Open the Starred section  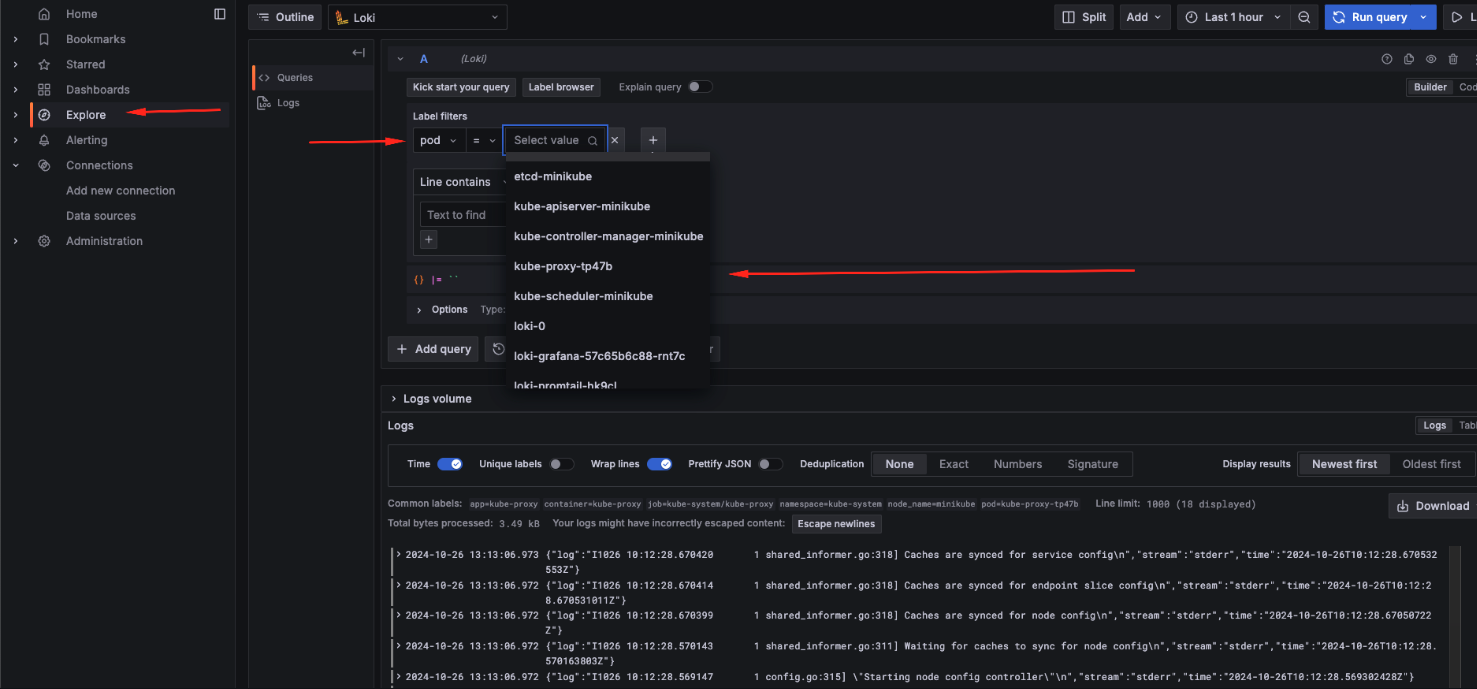tap(85, 64)
